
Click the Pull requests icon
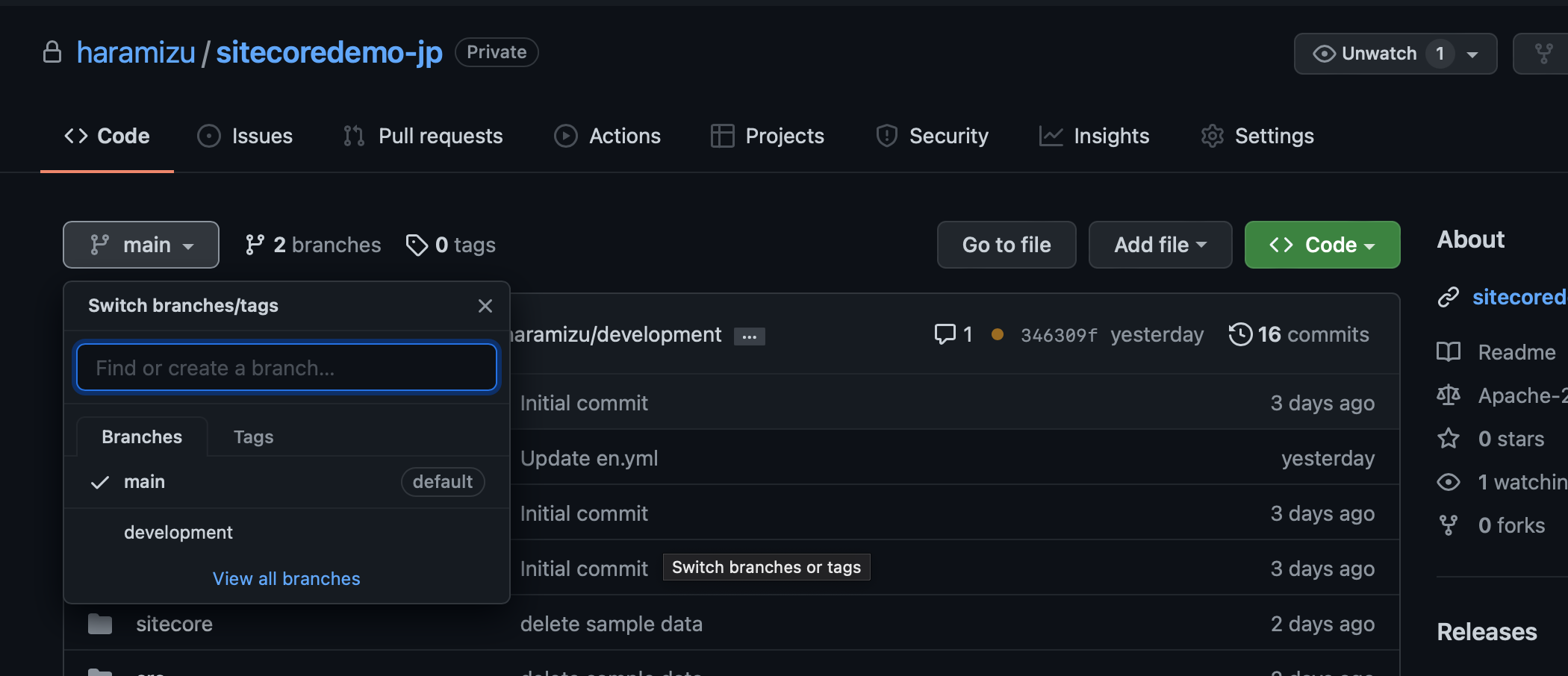coord(354,136)
